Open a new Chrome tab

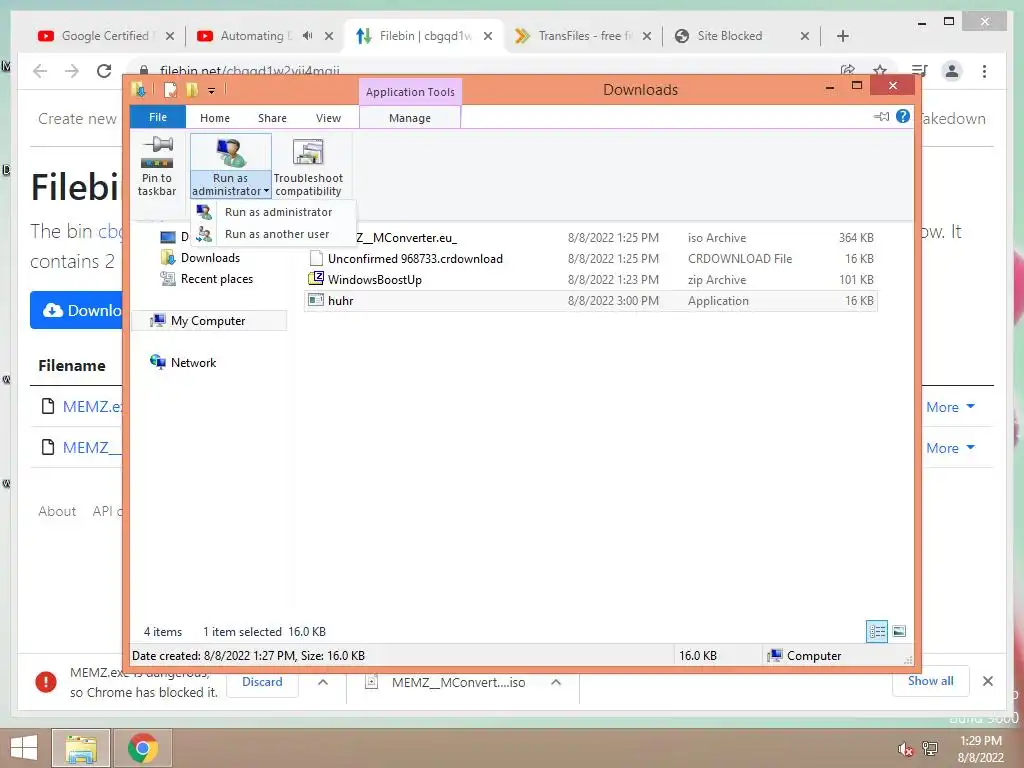842,36
